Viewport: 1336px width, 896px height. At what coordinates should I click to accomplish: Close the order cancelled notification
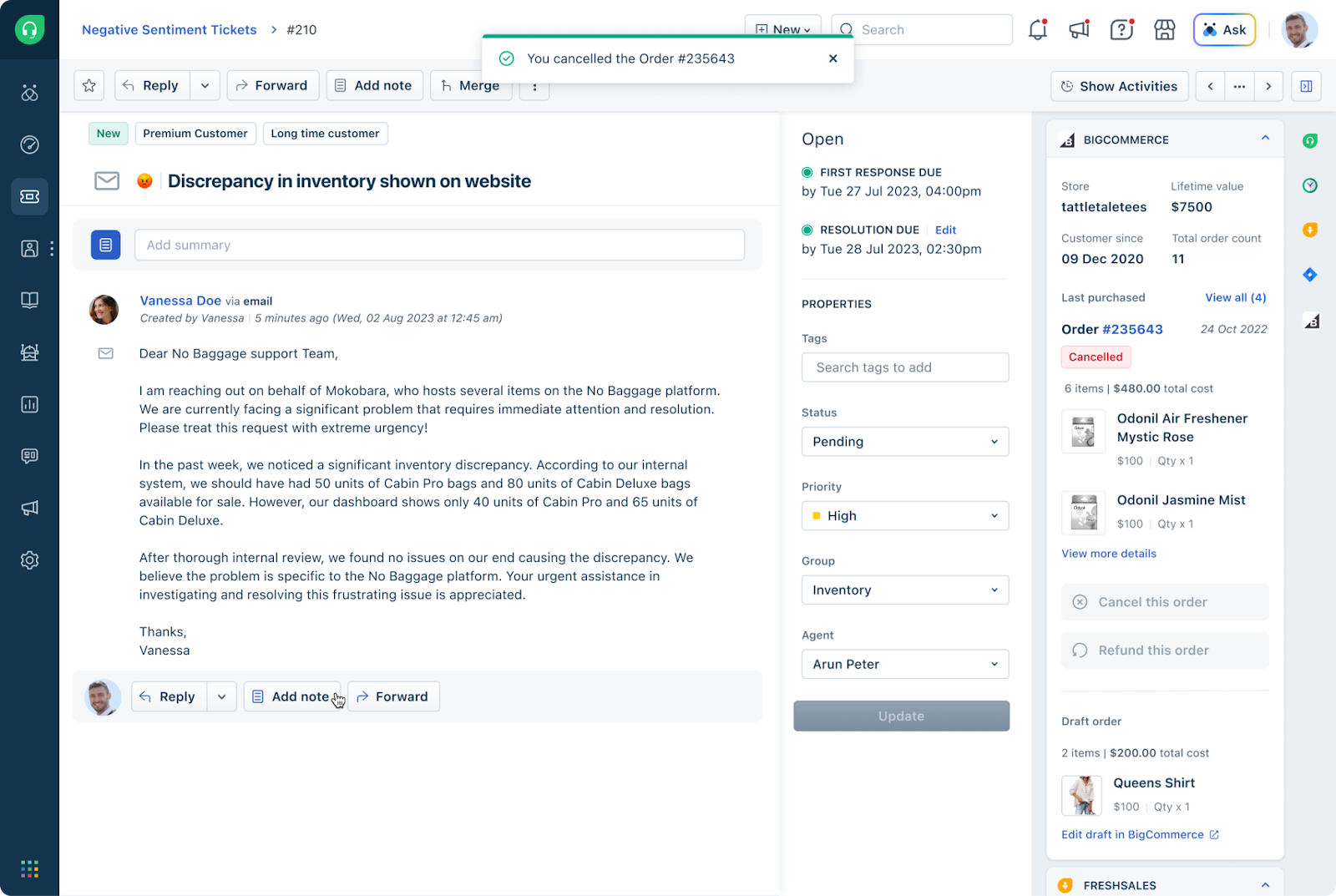pos(832,58)
